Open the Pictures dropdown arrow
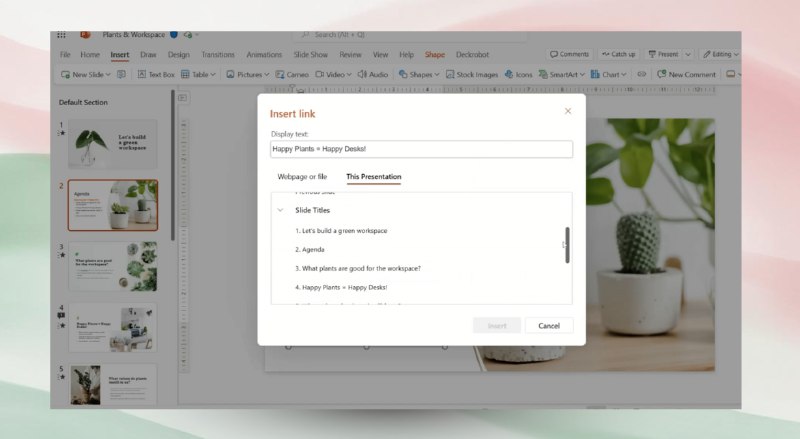This screenshot has height=439, width=800. click(x=266, y=75)
